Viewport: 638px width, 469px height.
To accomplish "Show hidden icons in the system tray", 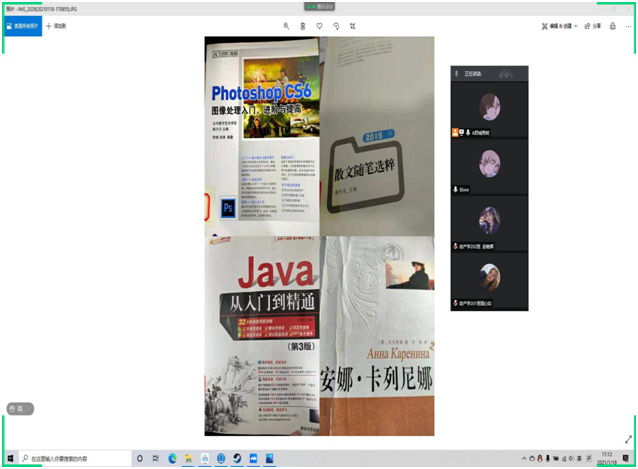I will pos(526,458).
